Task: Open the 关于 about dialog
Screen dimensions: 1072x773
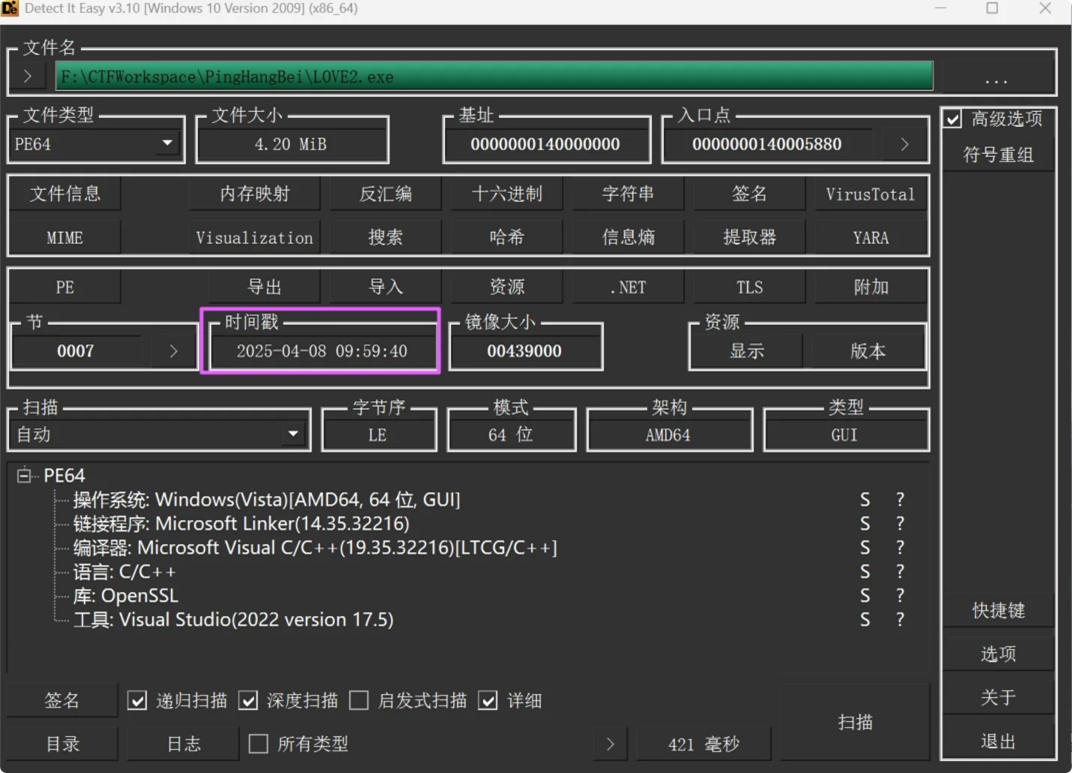Action: tap(998, 698)
